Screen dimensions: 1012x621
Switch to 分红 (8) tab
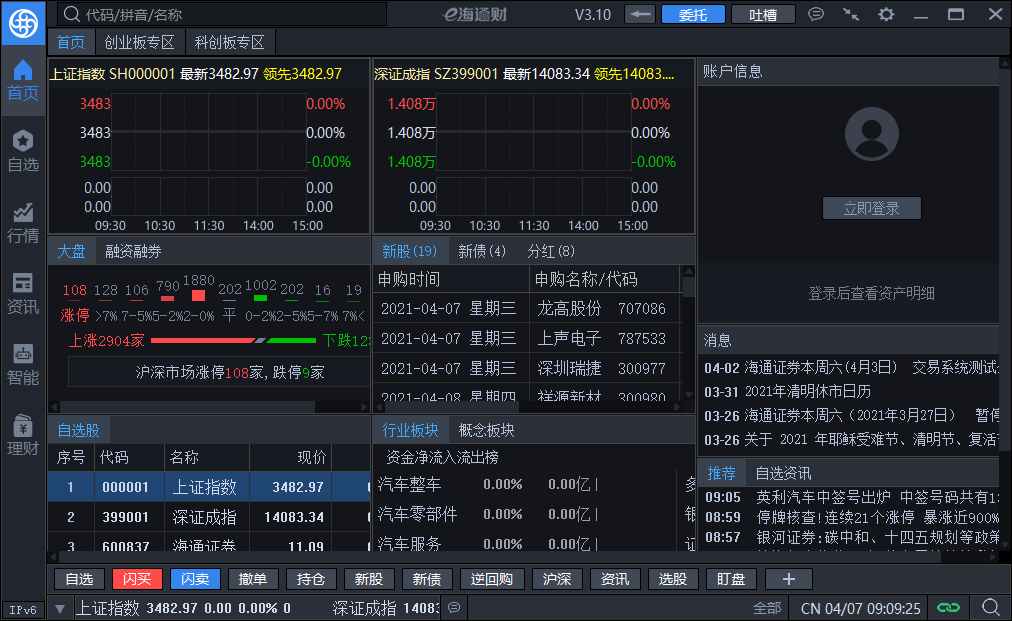click(551, 251)
